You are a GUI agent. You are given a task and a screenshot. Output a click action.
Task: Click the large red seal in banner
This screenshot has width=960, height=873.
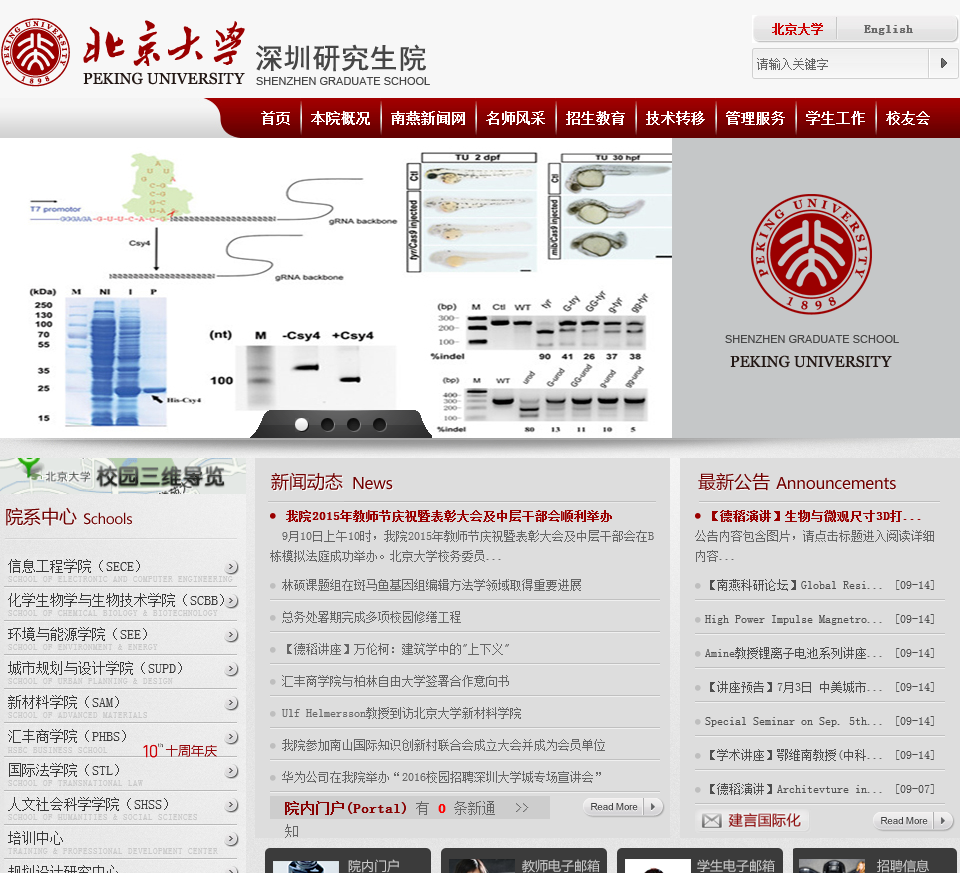pos(811,254)
